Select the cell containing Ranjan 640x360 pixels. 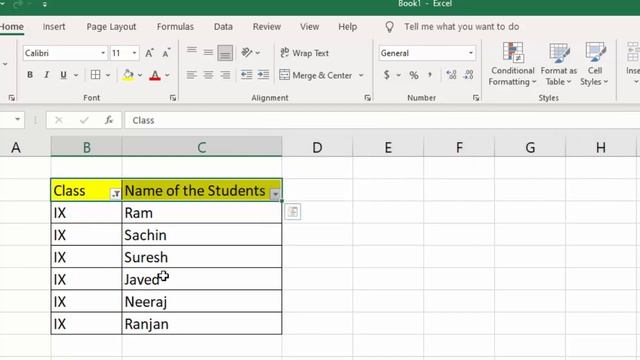coord(202,324)
